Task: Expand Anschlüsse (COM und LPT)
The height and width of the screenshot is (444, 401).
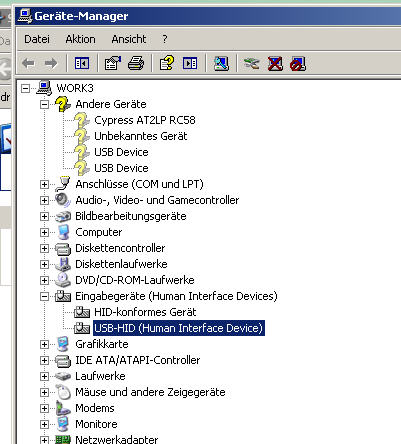Action: 44,184
